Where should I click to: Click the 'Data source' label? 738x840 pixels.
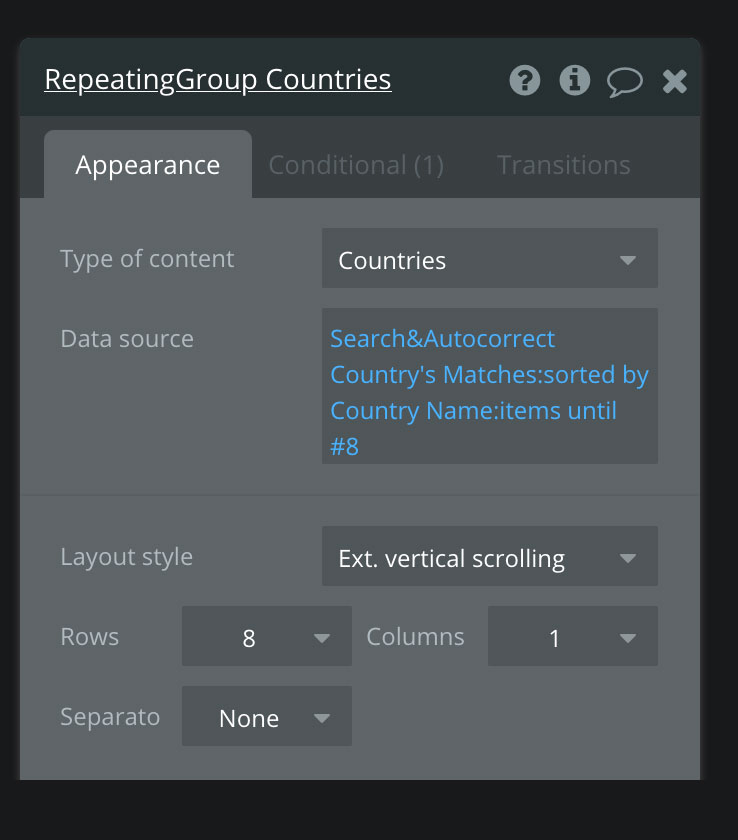(x=127, y=339)
